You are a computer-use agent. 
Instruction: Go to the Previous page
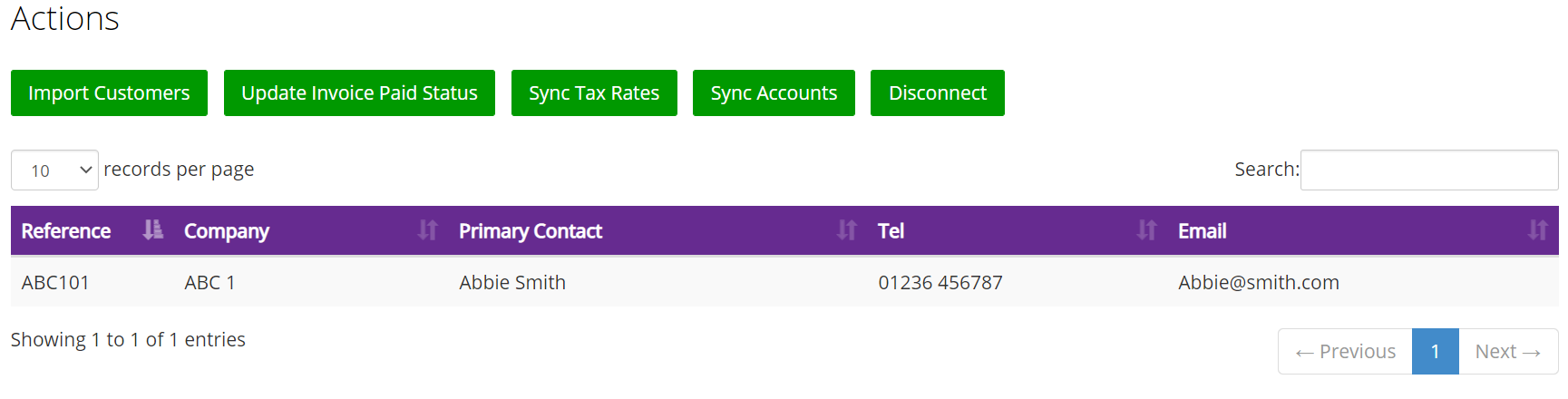tap(1345, 351)
